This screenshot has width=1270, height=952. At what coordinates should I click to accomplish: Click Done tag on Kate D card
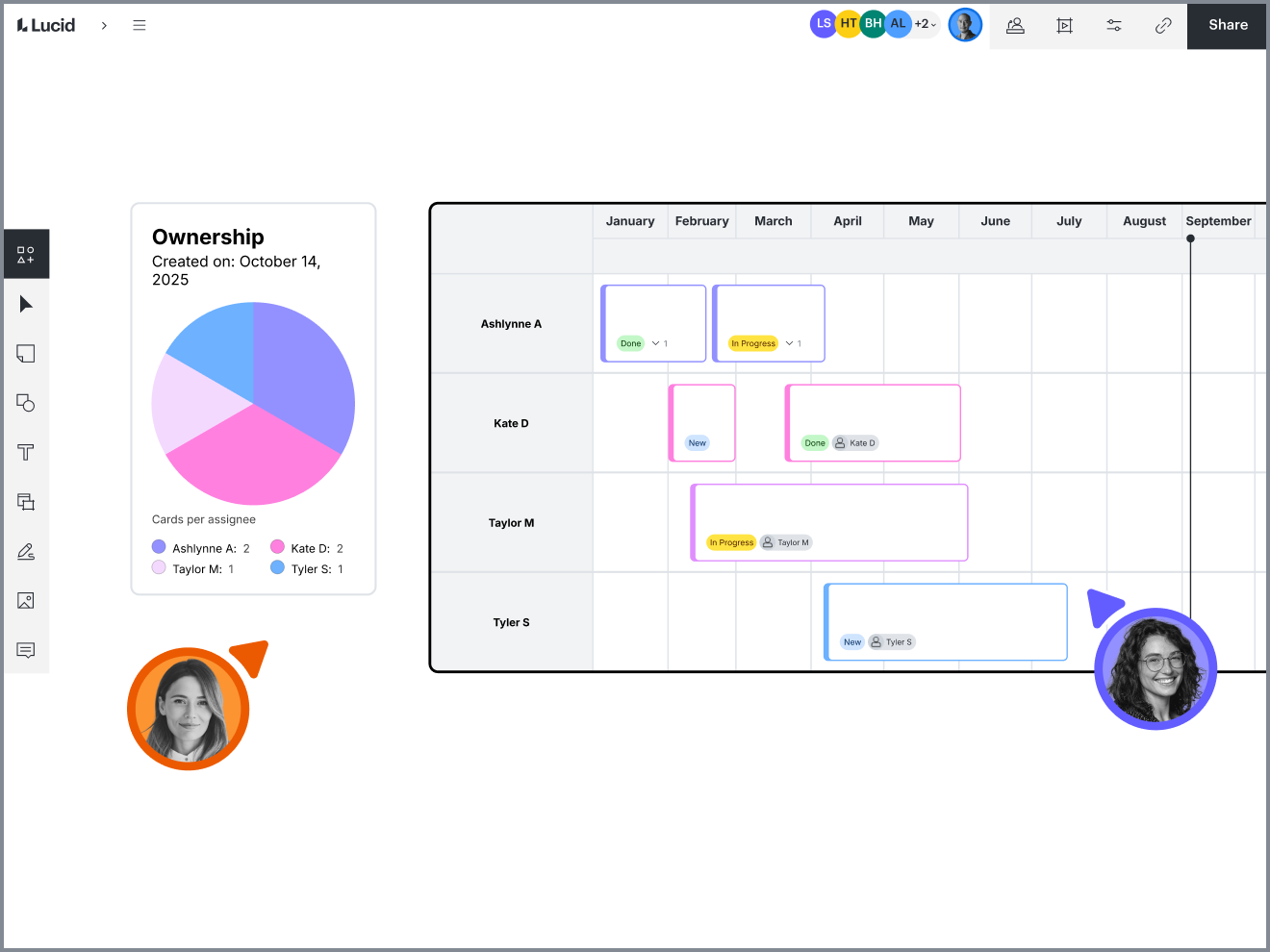[815, 443]
